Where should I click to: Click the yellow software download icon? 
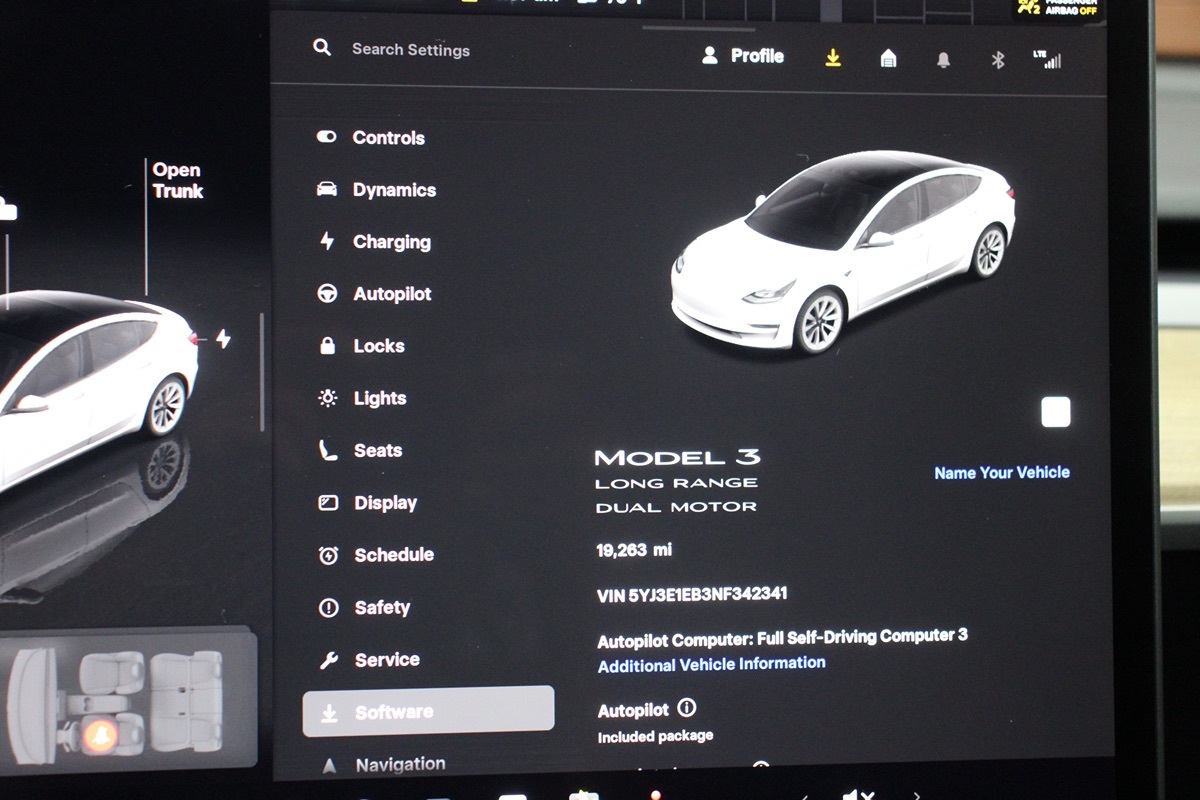833,59
